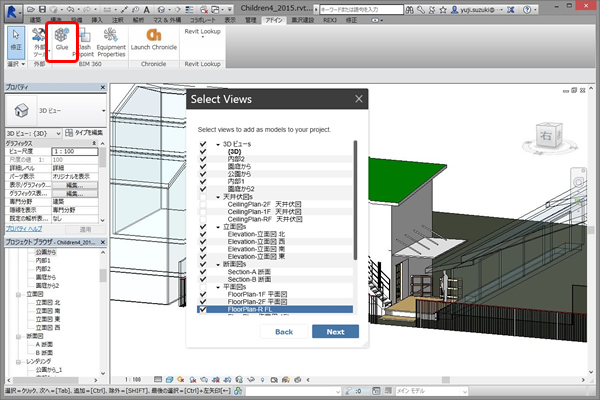Click the binoculars search icon in title bar

click(x=409, y=10)
